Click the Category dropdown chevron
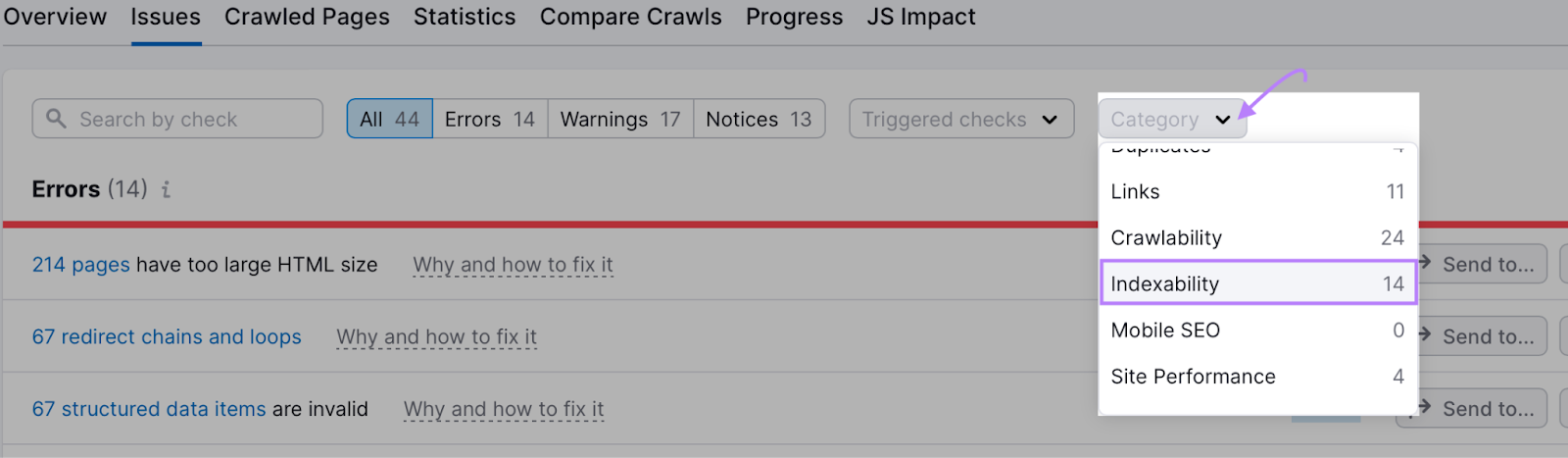This screenshot has width=1568, height=458. (x=1223, y=120)
